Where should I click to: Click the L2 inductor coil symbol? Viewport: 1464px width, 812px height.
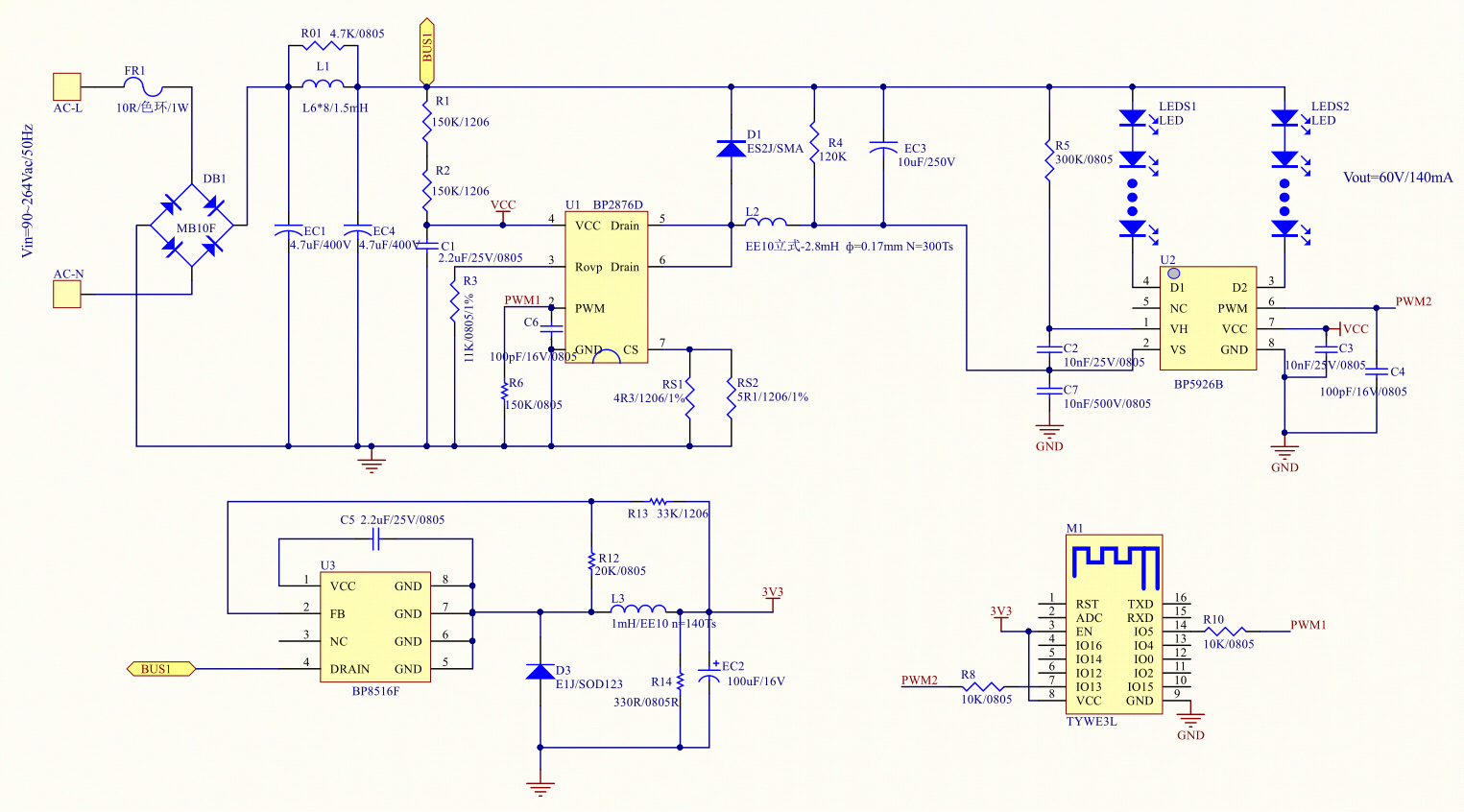pyautogui.click(x=765, y=223)
